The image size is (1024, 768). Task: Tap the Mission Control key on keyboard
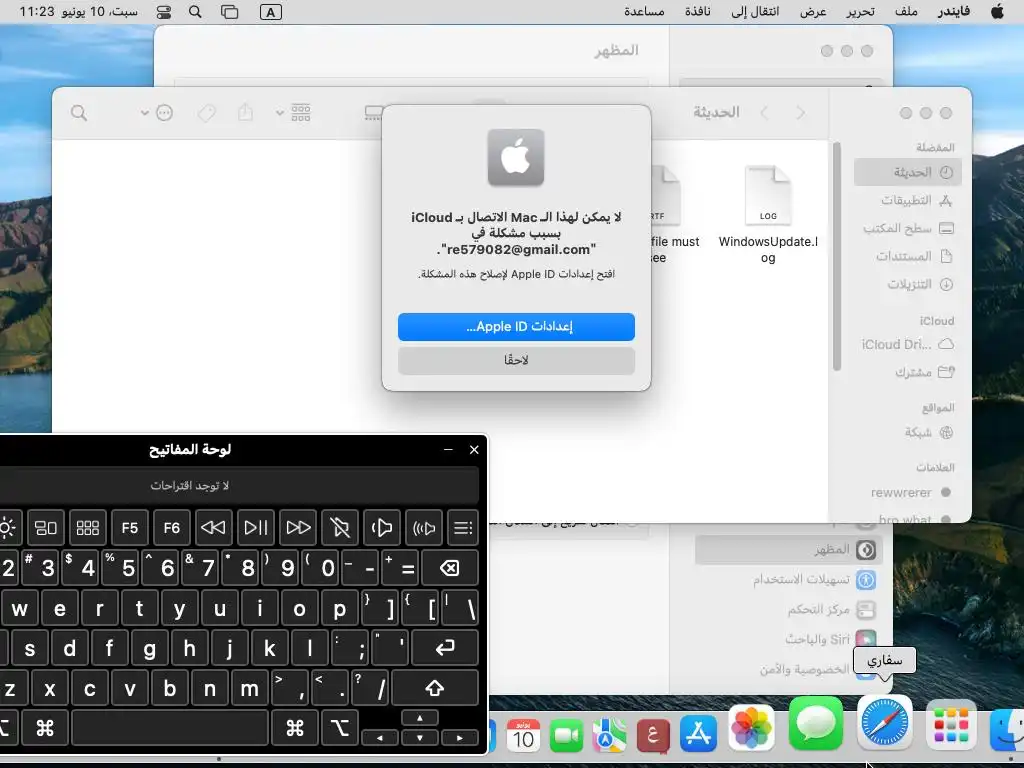(46, 528)
